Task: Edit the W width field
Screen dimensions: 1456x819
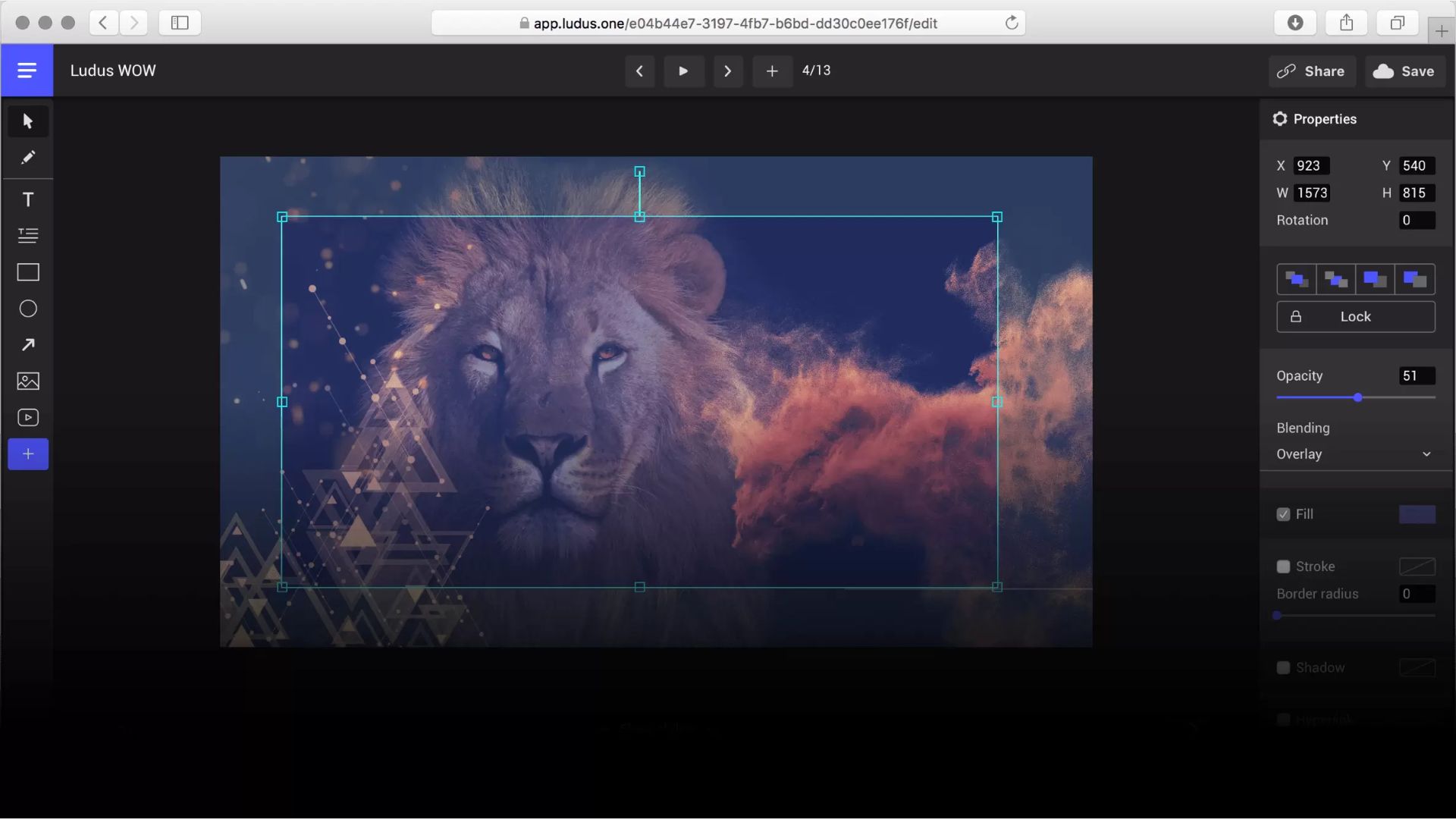Action: (1312, 193)
